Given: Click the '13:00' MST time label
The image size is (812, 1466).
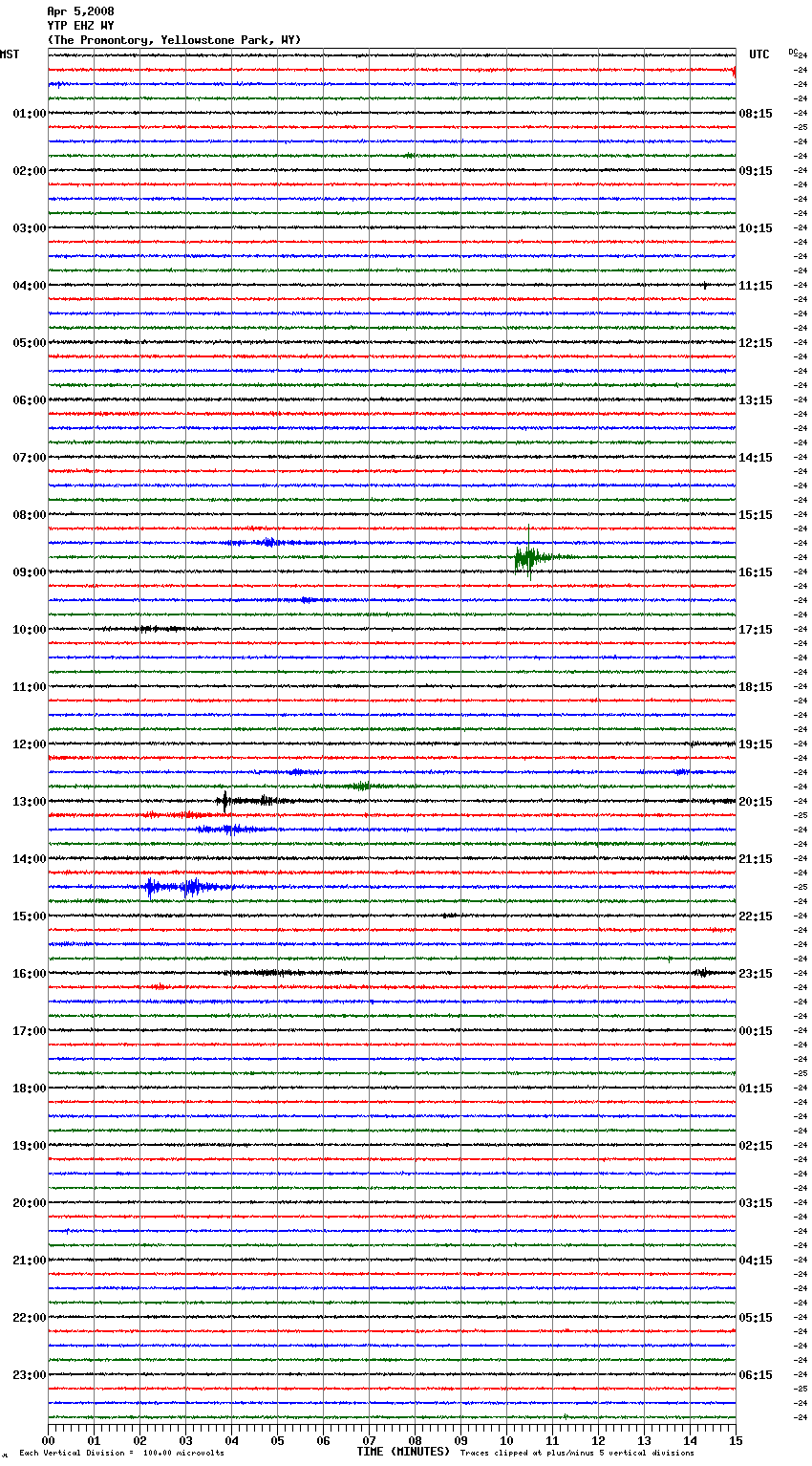Looking at the screenshot, I should coord(30,802).
